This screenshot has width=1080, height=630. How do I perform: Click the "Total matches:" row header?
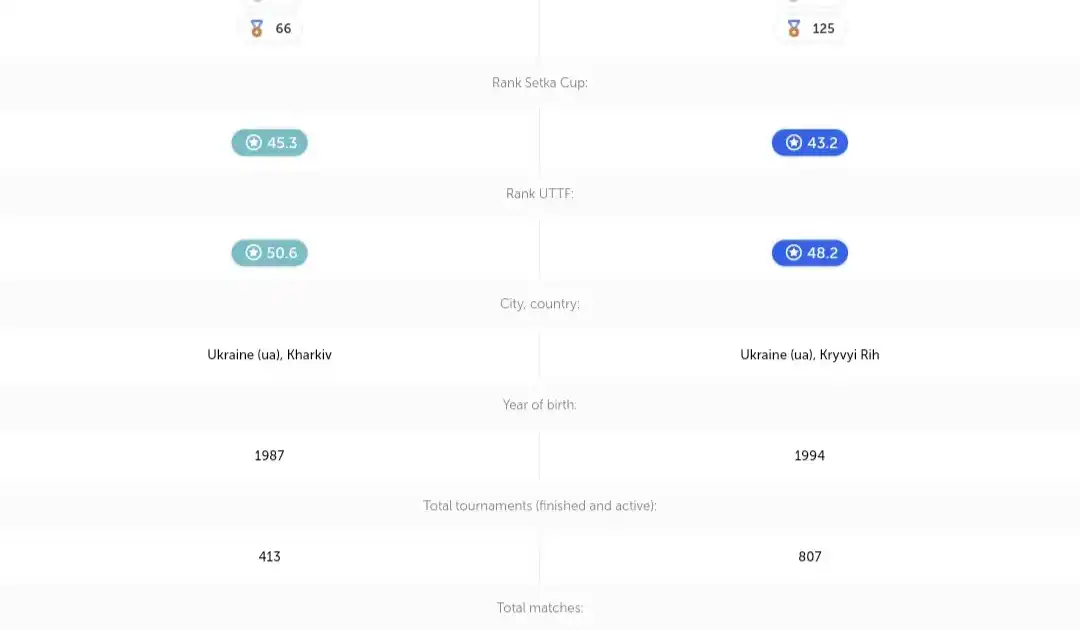tap(540, 608)
